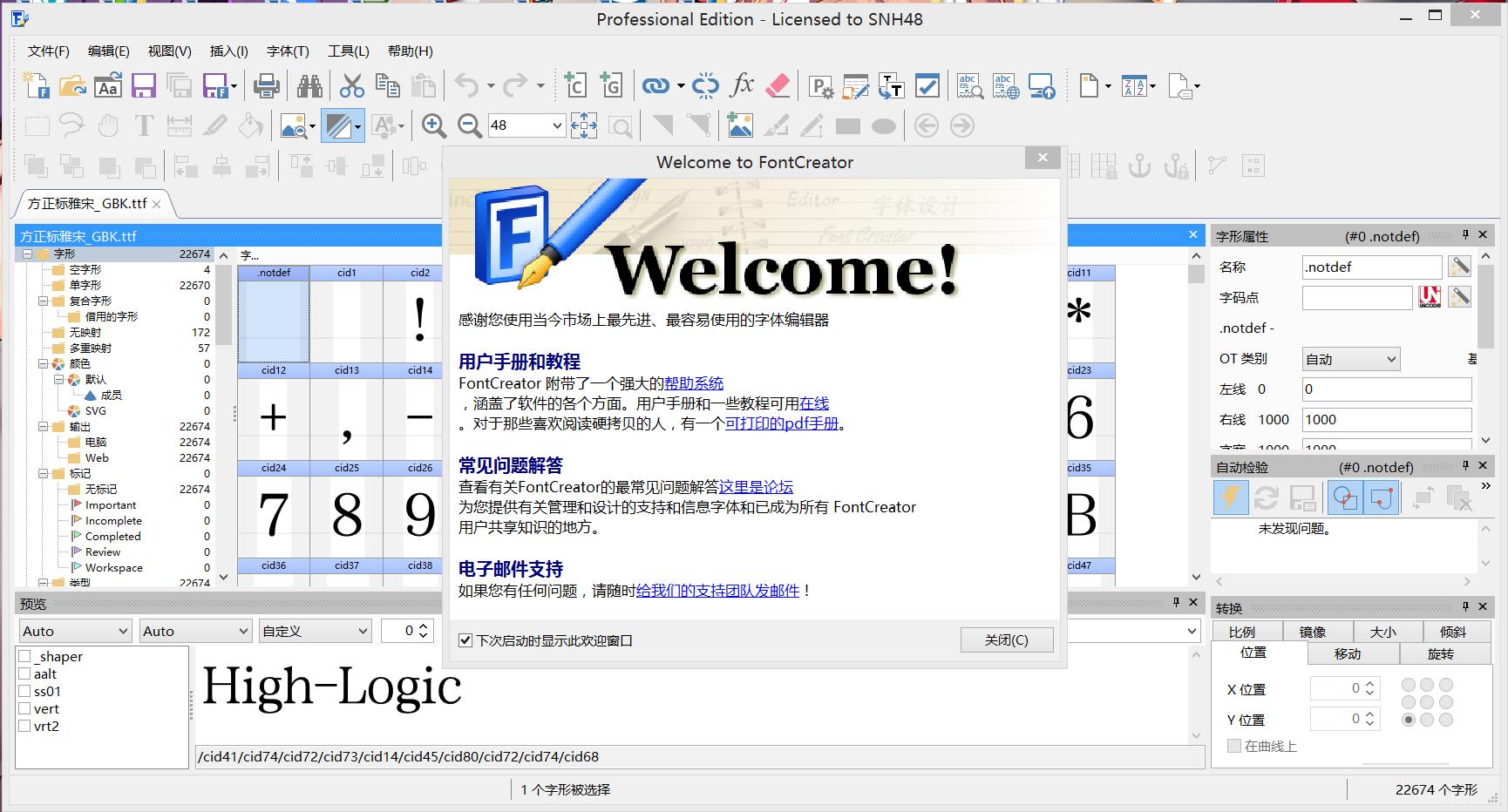Tick the 在曲线上 checkbox
This screenshot has width=1508, height=812.
(1233, 746)
